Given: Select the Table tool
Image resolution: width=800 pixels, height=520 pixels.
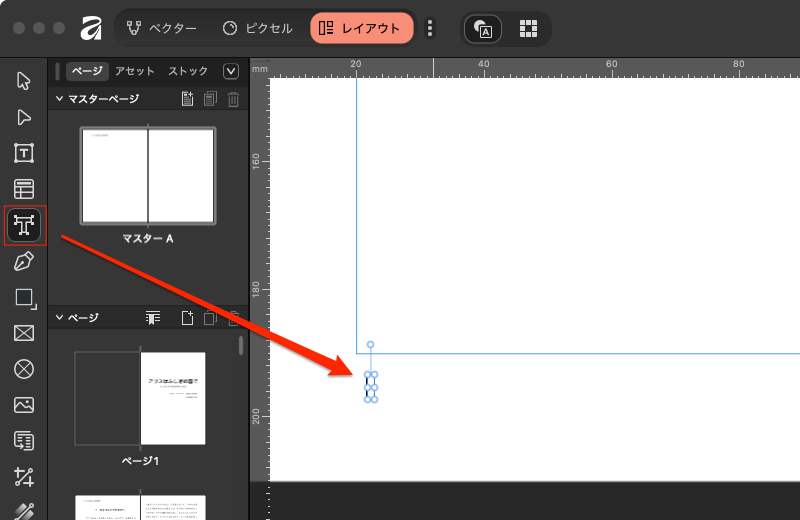Looking at the screenshot, I should [x=24, y=189].
